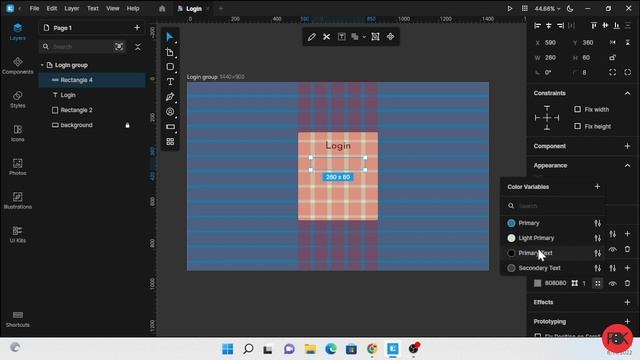Select the Avatar tool
Image resolution: width=640 pixels, height=360 pixels.
click(170, 112)
